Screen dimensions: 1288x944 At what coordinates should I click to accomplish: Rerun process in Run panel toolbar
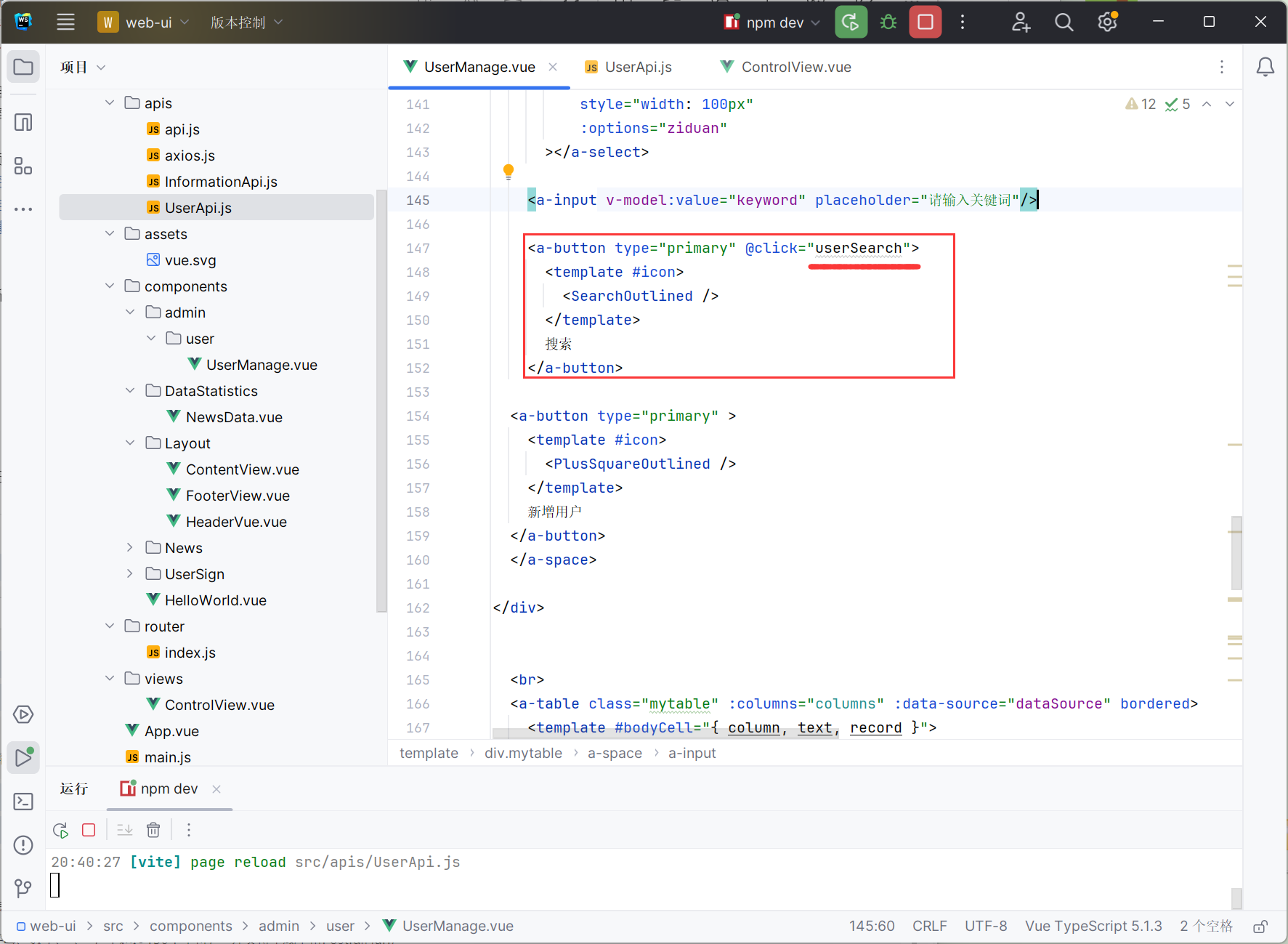pos(60,830)
